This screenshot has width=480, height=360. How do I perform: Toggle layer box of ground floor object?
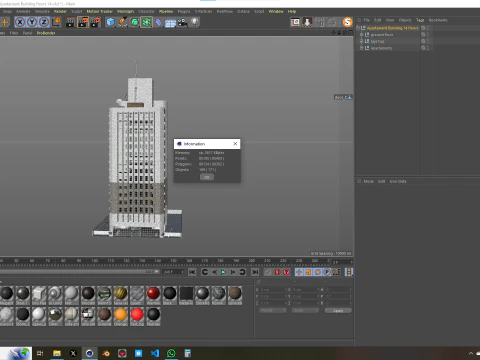423,35
